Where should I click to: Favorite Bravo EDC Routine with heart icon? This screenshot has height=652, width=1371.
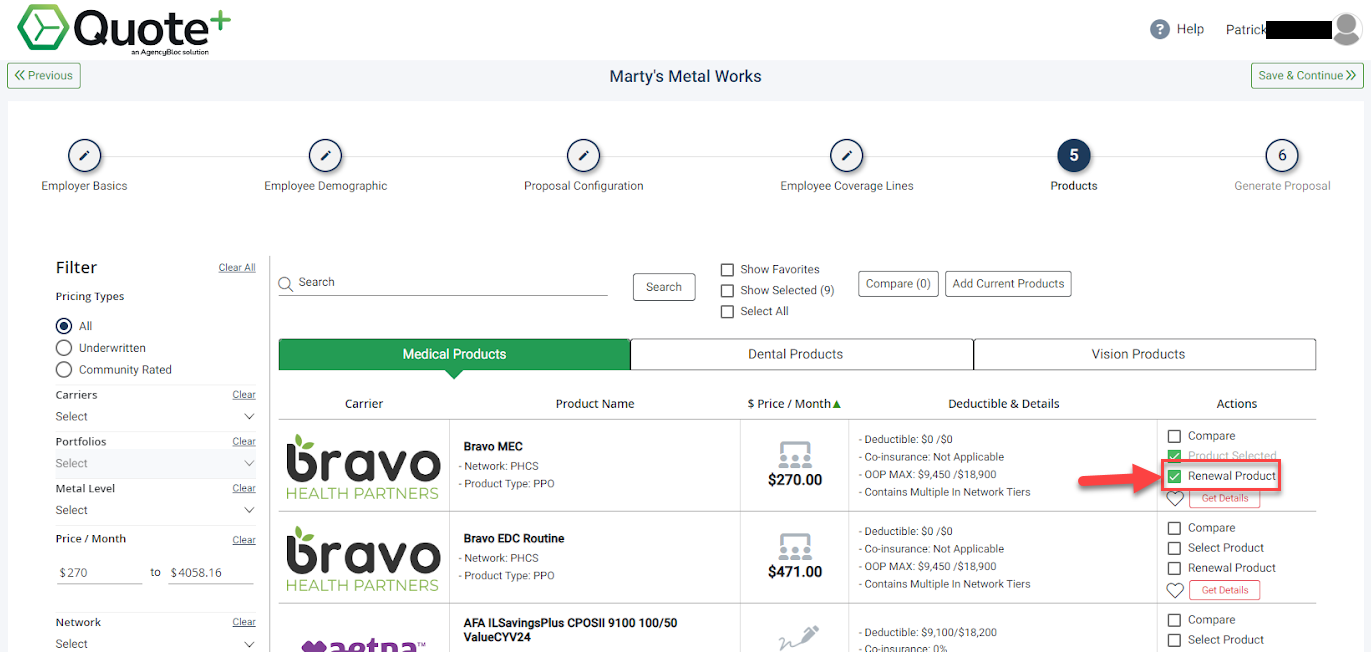coord(1175,590)
